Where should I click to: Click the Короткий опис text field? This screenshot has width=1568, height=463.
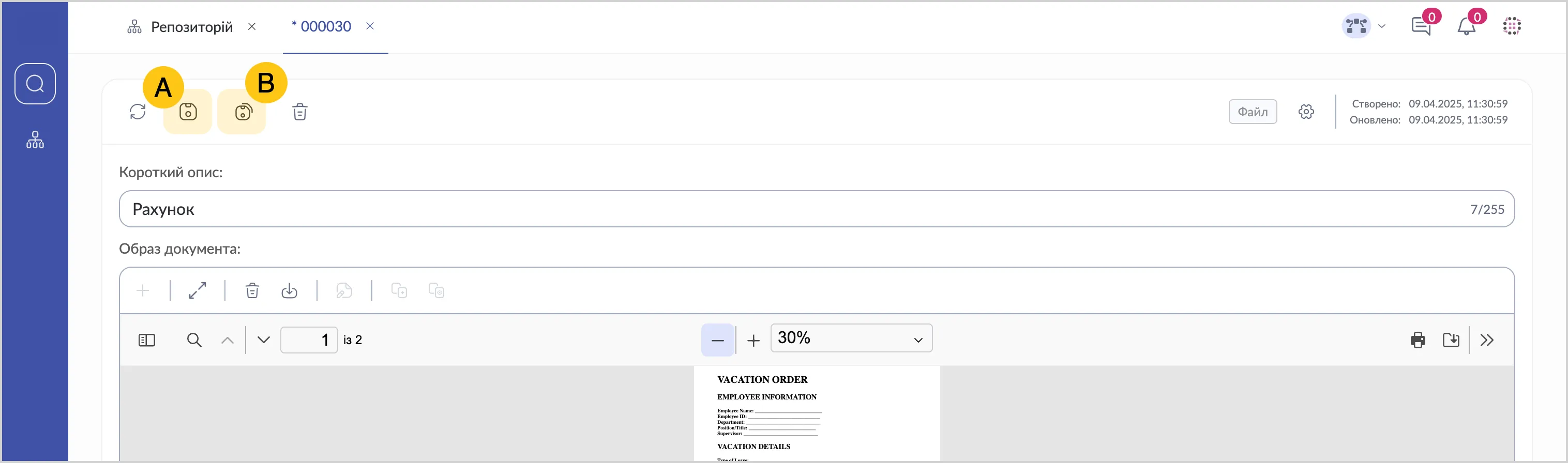[791, 209]
